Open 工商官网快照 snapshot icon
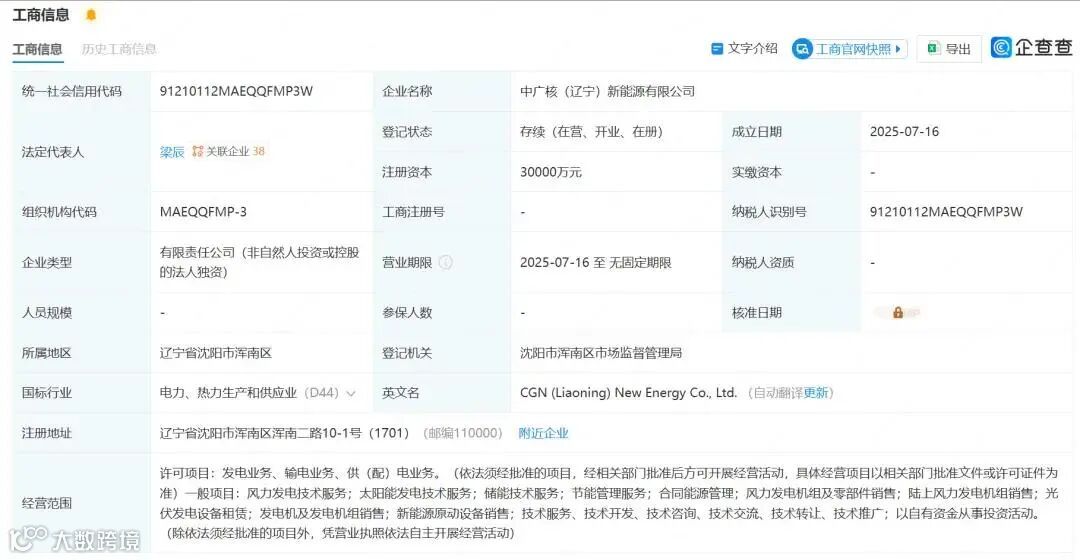1080x560 pixels. pos(802,49)
